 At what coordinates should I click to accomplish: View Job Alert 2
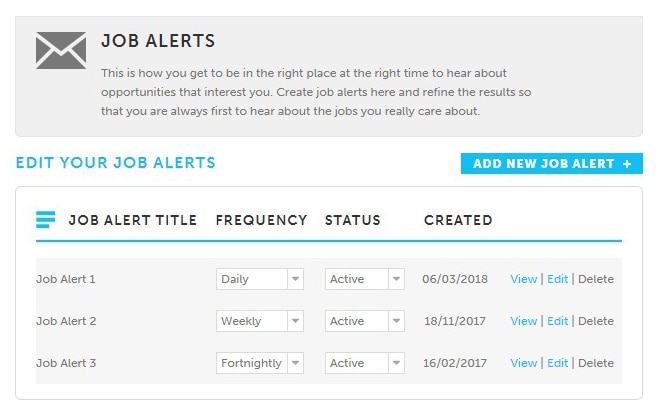[523, 322]
